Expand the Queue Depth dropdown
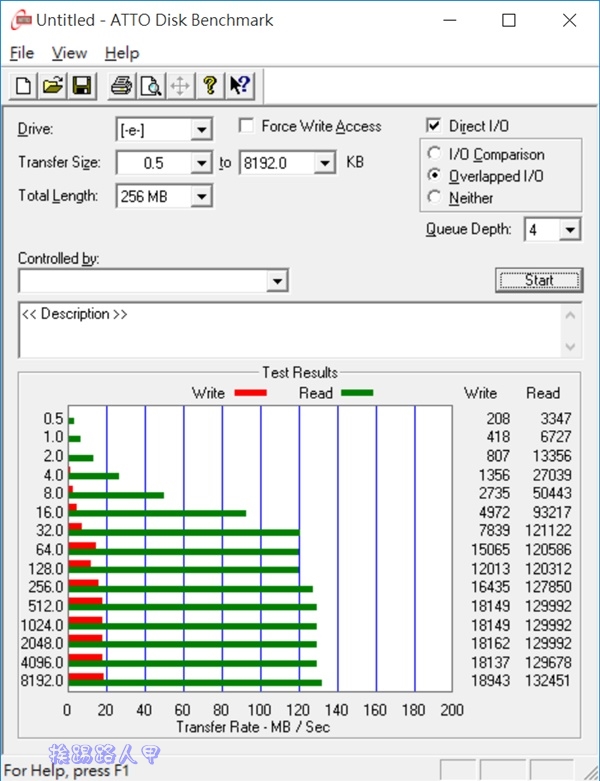 (570, 230)
